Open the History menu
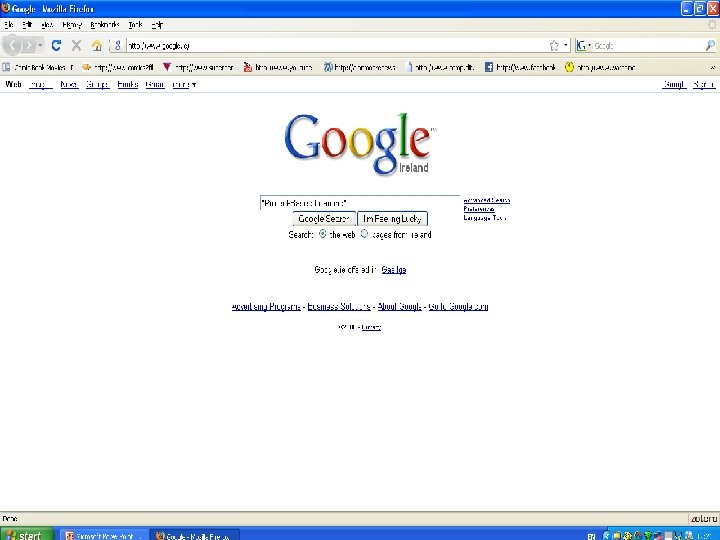The width and height of the screenshot is (720, 540). pyautogui.click(x=72, y=25)
